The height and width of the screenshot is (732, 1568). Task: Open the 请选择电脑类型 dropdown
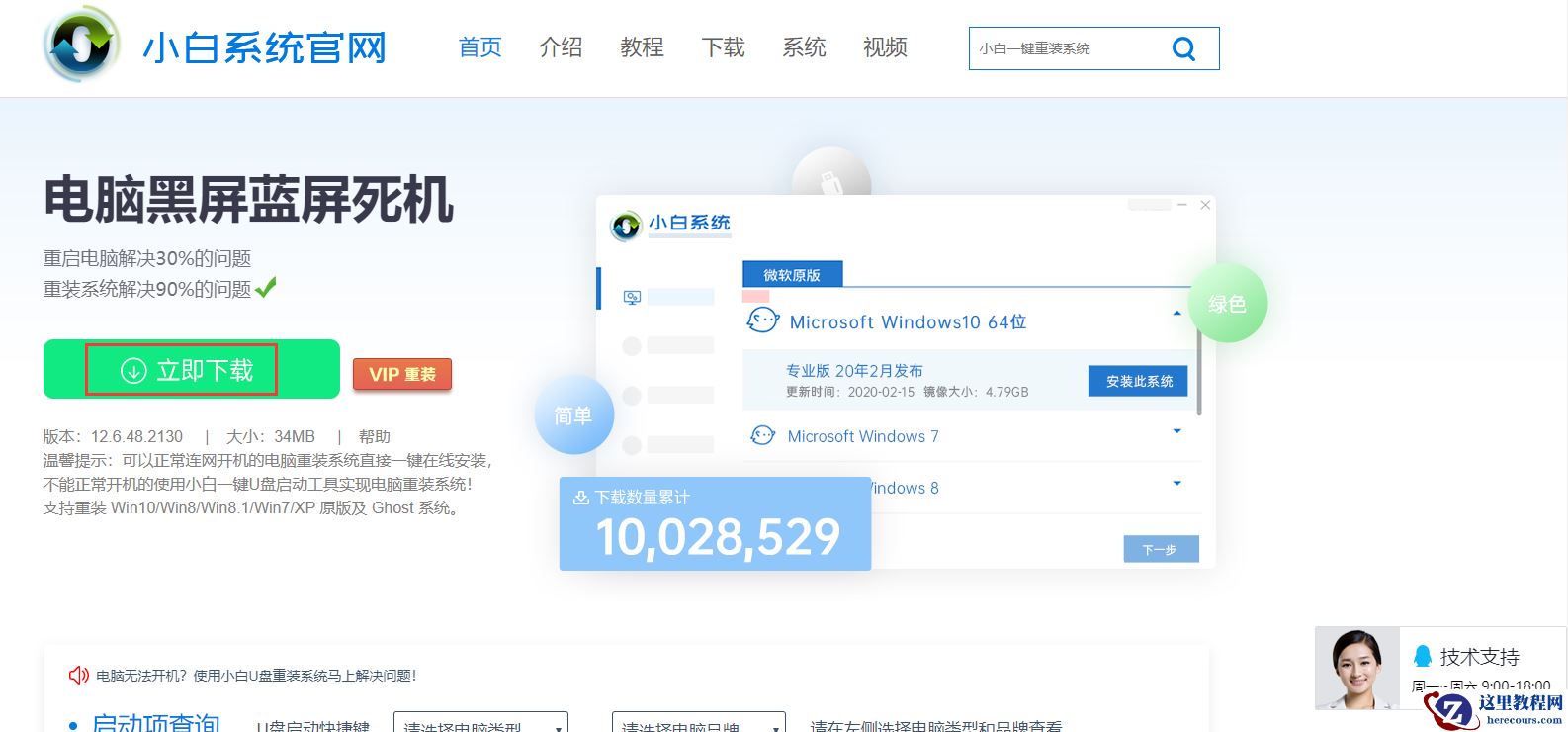pyautogui.click(x=480, y=722)
